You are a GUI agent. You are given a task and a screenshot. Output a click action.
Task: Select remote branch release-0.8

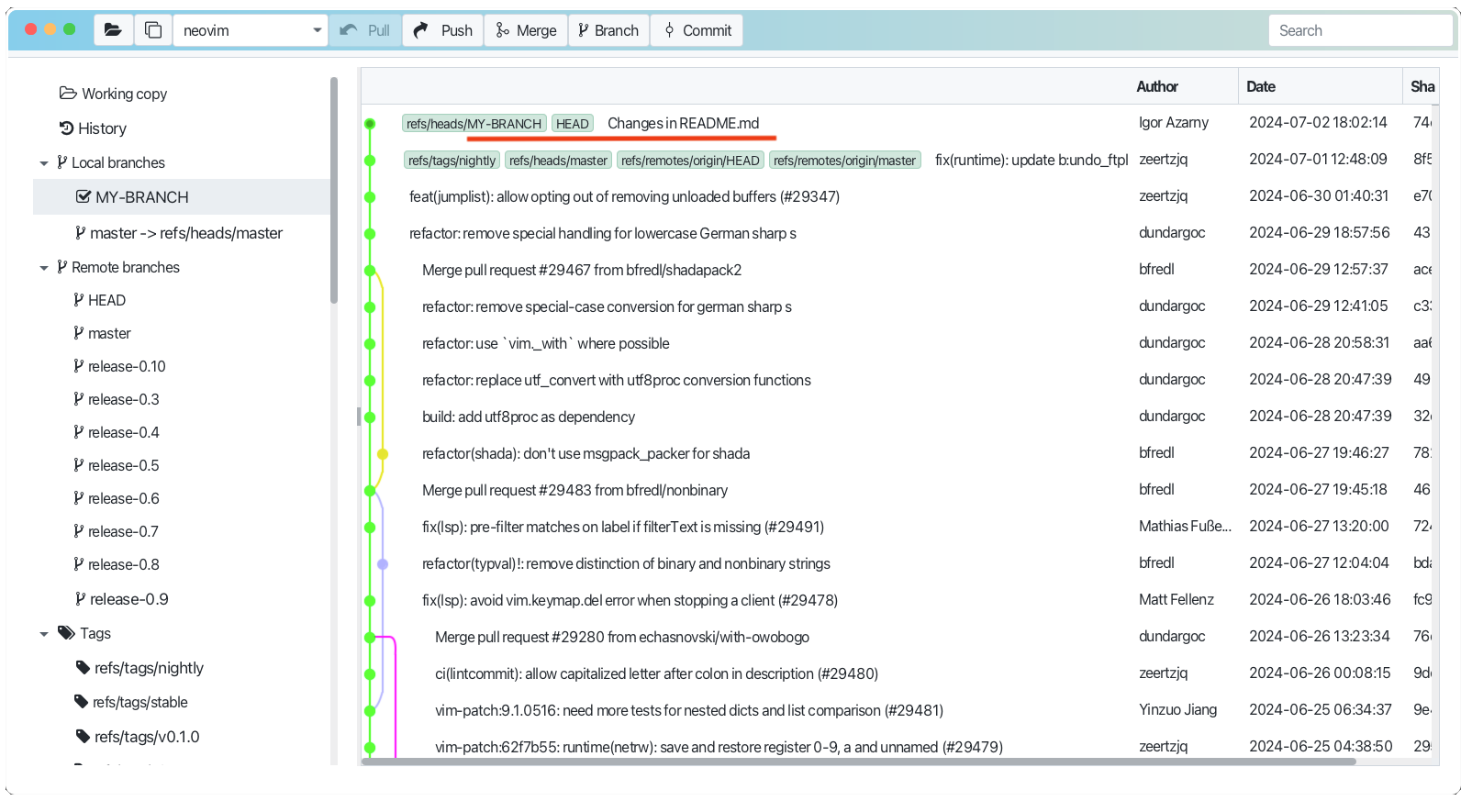click(x=117, y=564)
